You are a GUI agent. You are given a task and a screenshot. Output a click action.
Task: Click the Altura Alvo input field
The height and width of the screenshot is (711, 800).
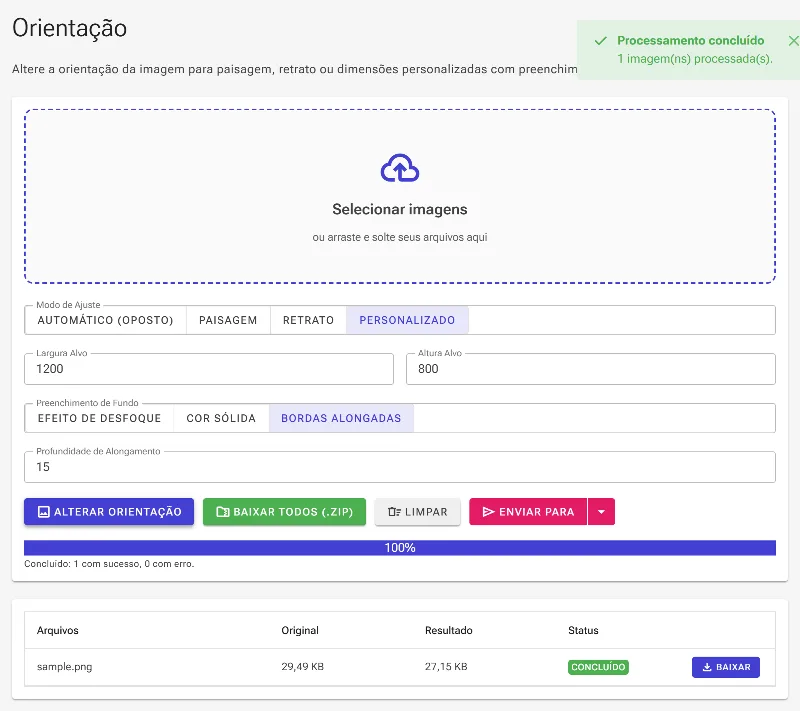[591, 369]
